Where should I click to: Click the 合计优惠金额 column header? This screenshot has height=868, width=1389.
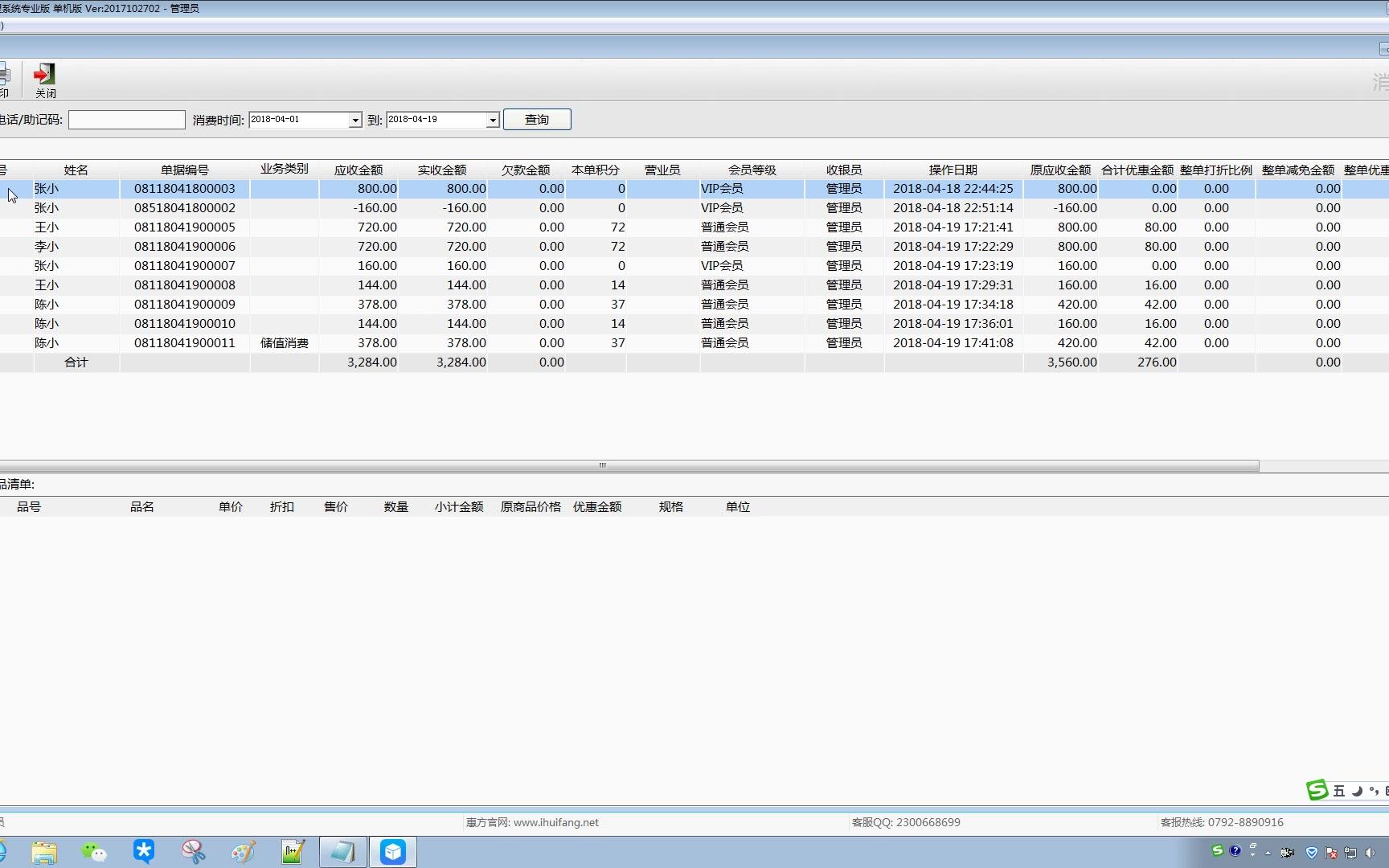click(1137, 170)
